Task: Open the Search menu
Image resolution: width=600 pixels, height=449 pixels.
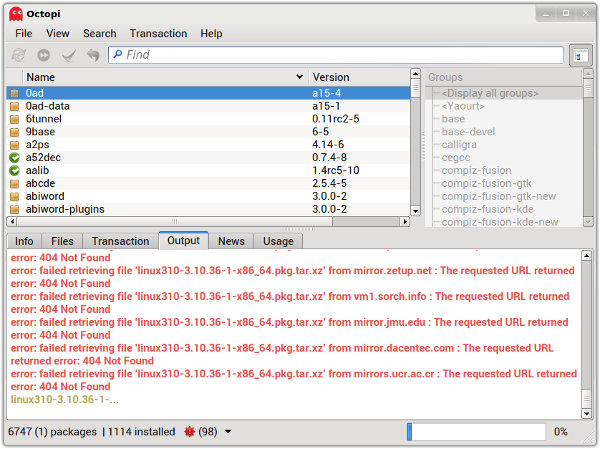Action: [100, 34]
